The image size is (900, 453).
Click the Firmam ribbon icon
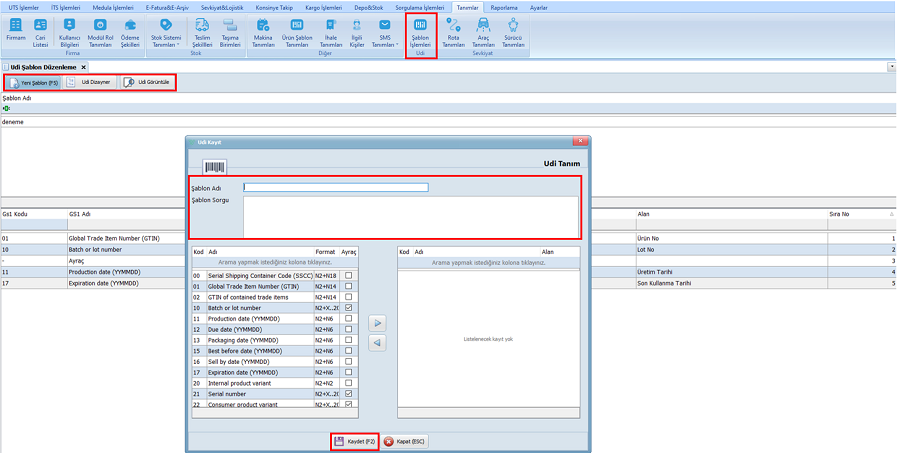pos(16,33)
